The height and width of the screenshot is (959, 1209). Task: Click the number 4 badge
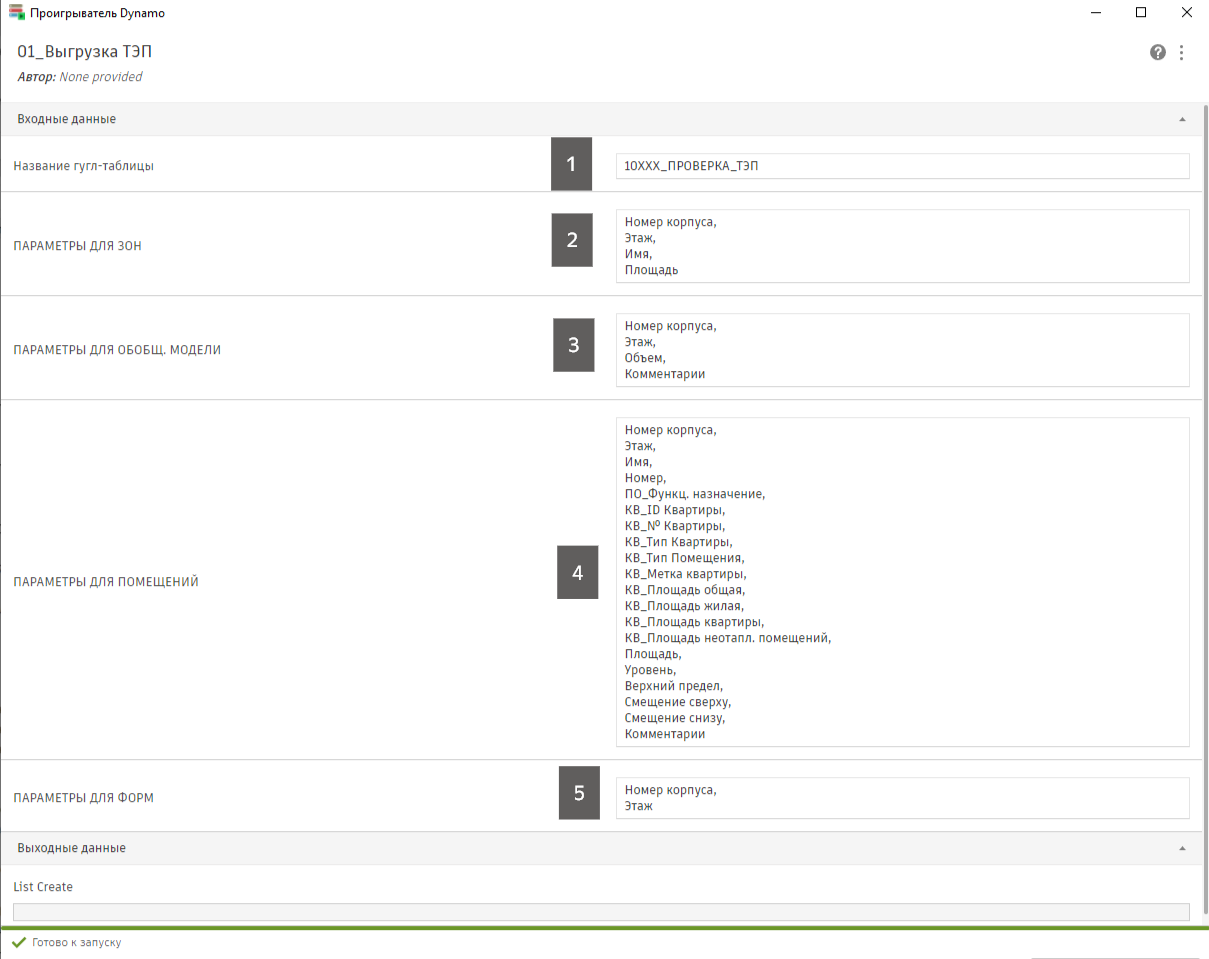pyautogui.click(x=577, y=572)
